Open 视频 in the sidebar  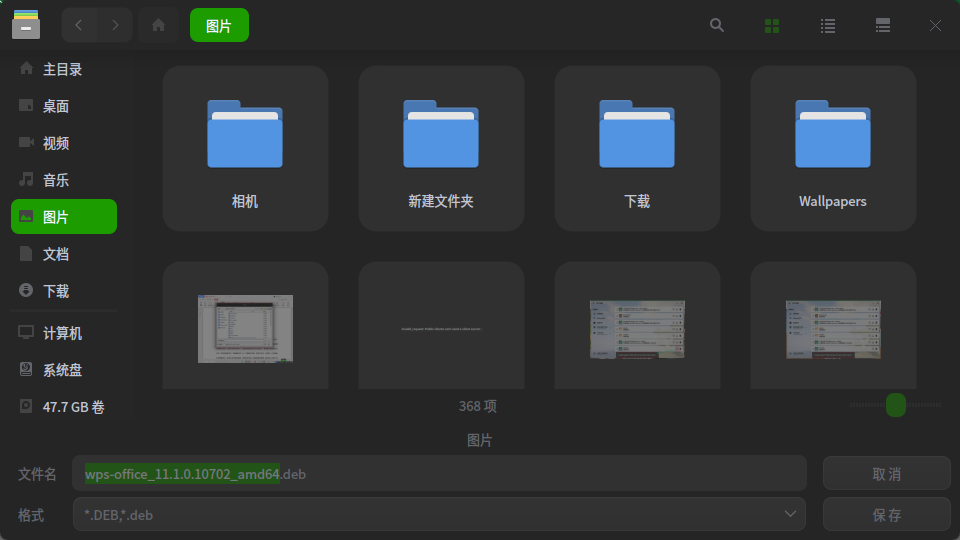tap(64, 143)
